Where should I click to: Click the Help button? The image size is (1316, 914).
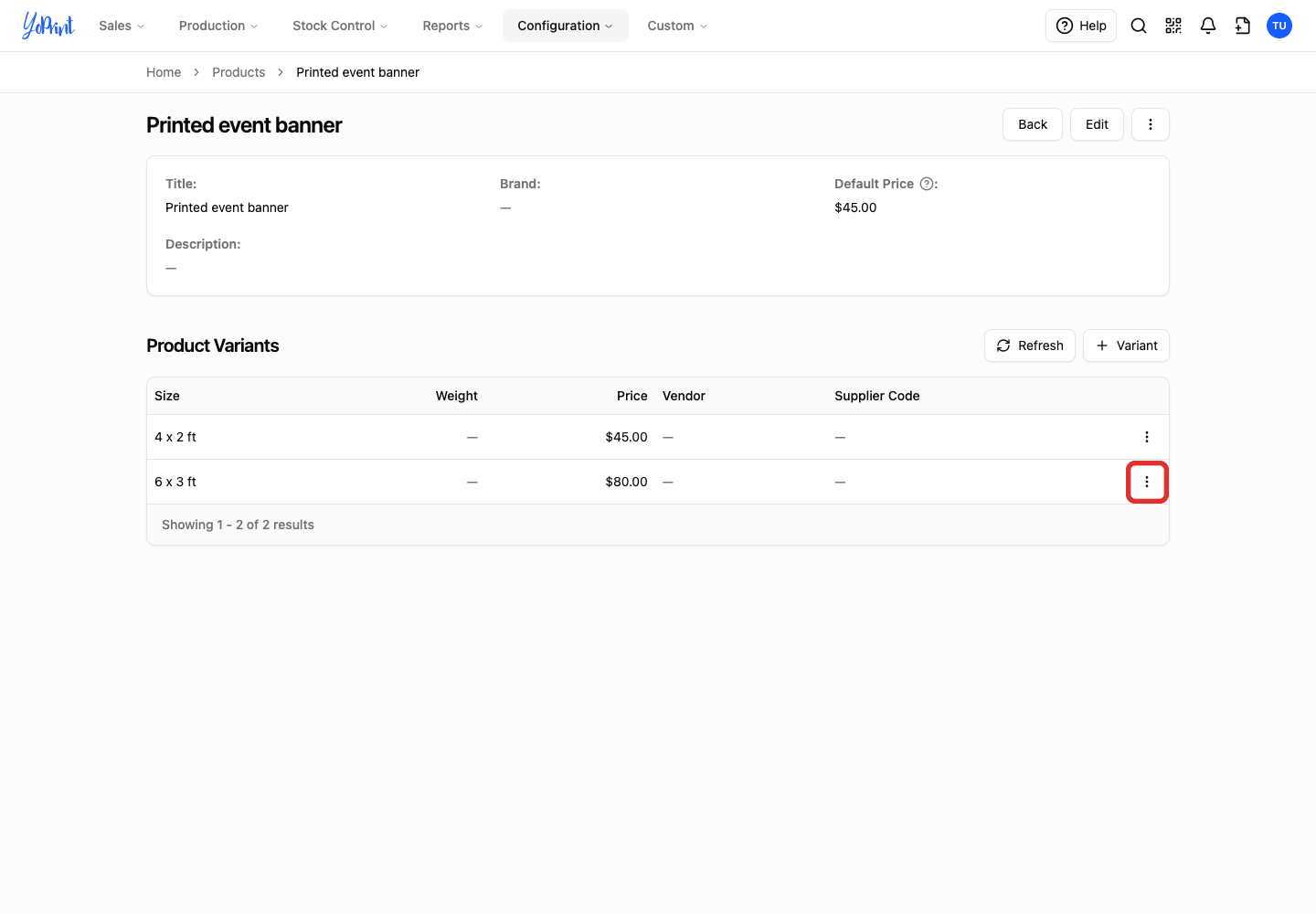point(1081,26)
